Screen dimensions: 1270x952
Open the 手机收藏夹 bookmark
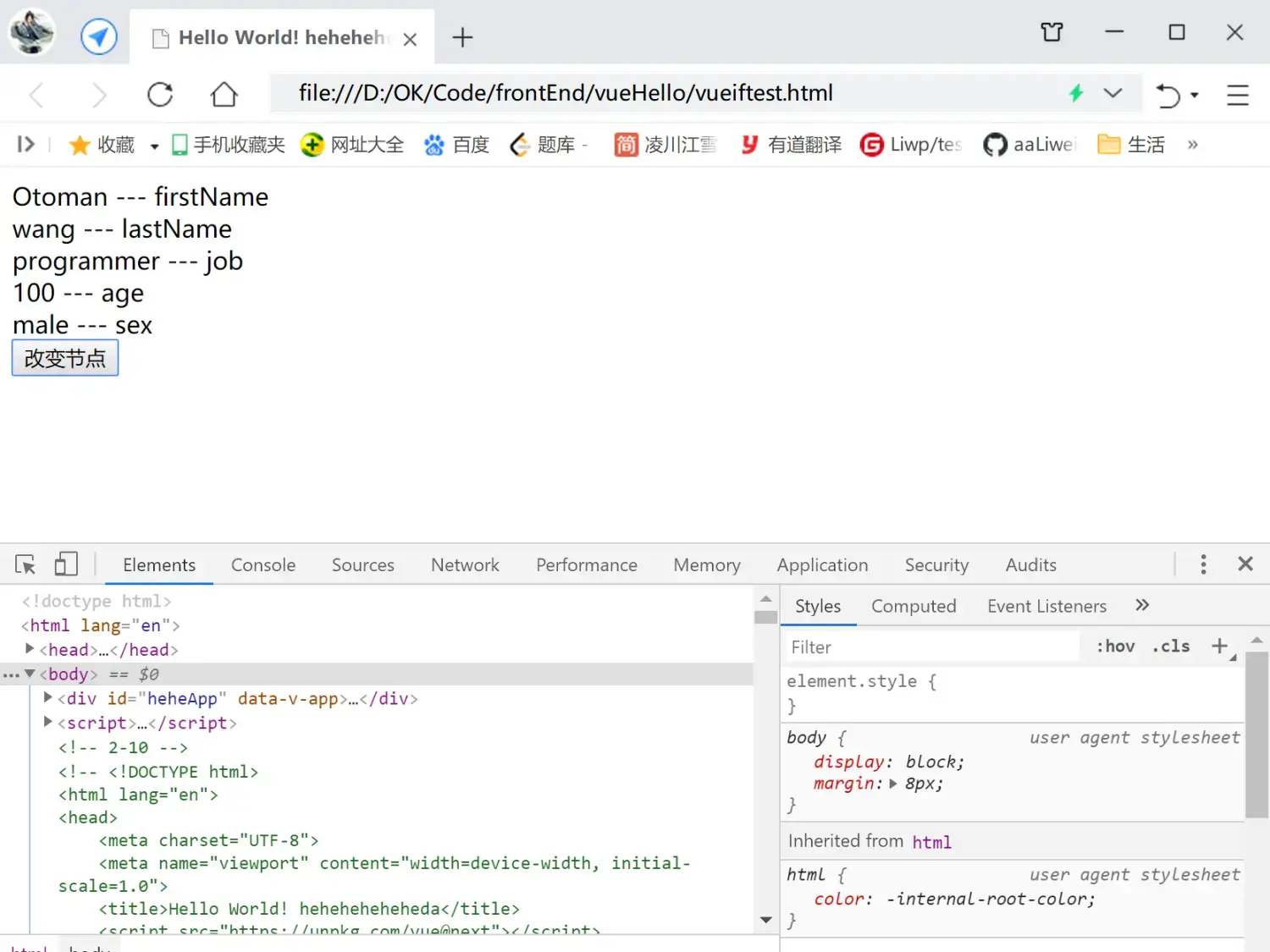228,145
